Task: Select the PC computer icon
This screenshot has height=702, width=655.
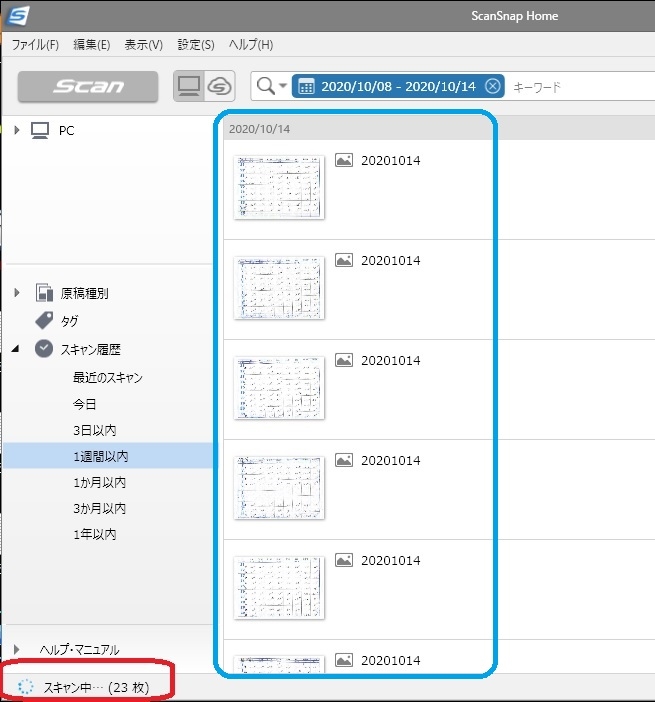Action: point(40,130)
